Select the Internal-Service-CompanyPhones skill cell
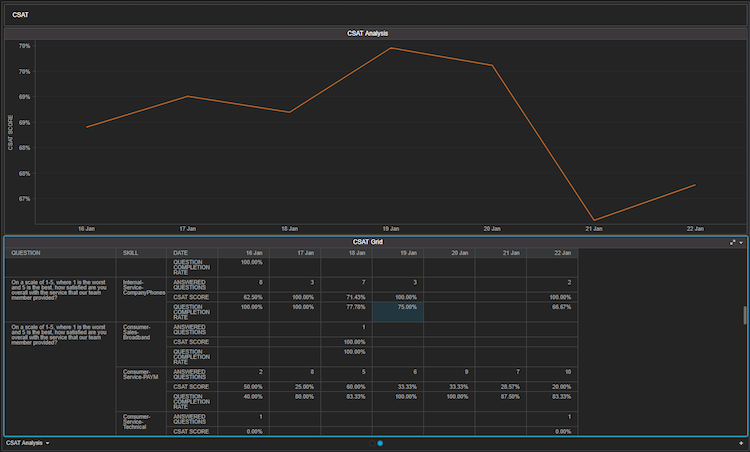This screenshot has height=452, width=750. pos(141,299)
